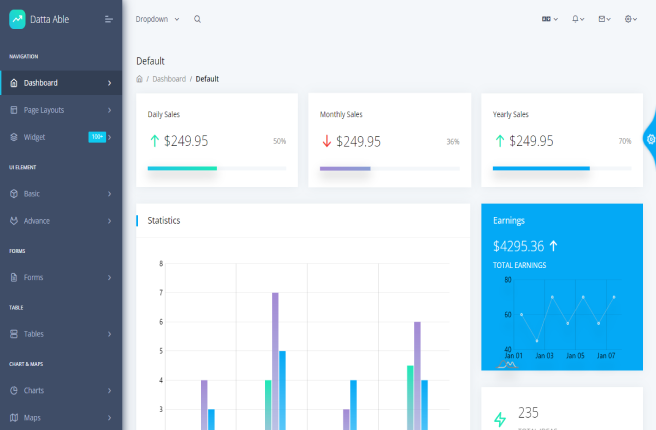Click the 235 total ideas number
656x430 pixels.
tap(528, 413)
